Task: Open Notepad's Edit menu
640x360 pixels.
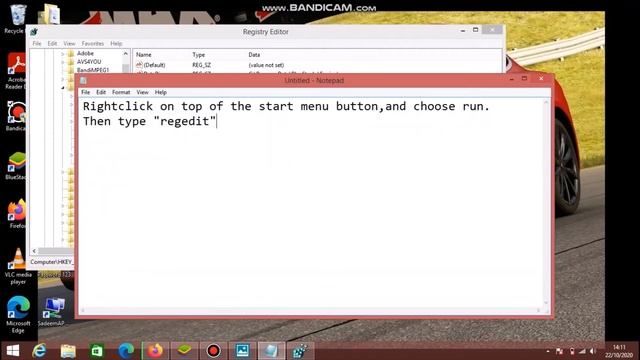Action: [x=101, y=92]
